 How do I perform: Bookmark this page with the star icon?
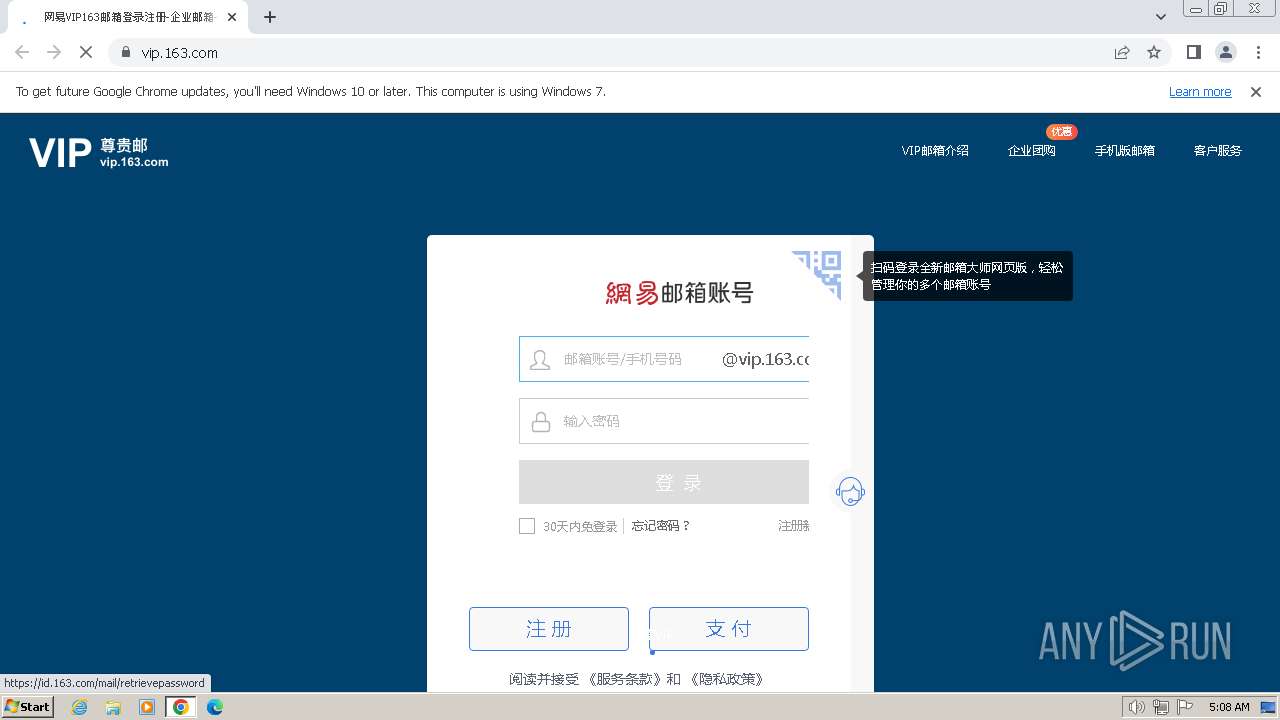(x=1154, y=52)
